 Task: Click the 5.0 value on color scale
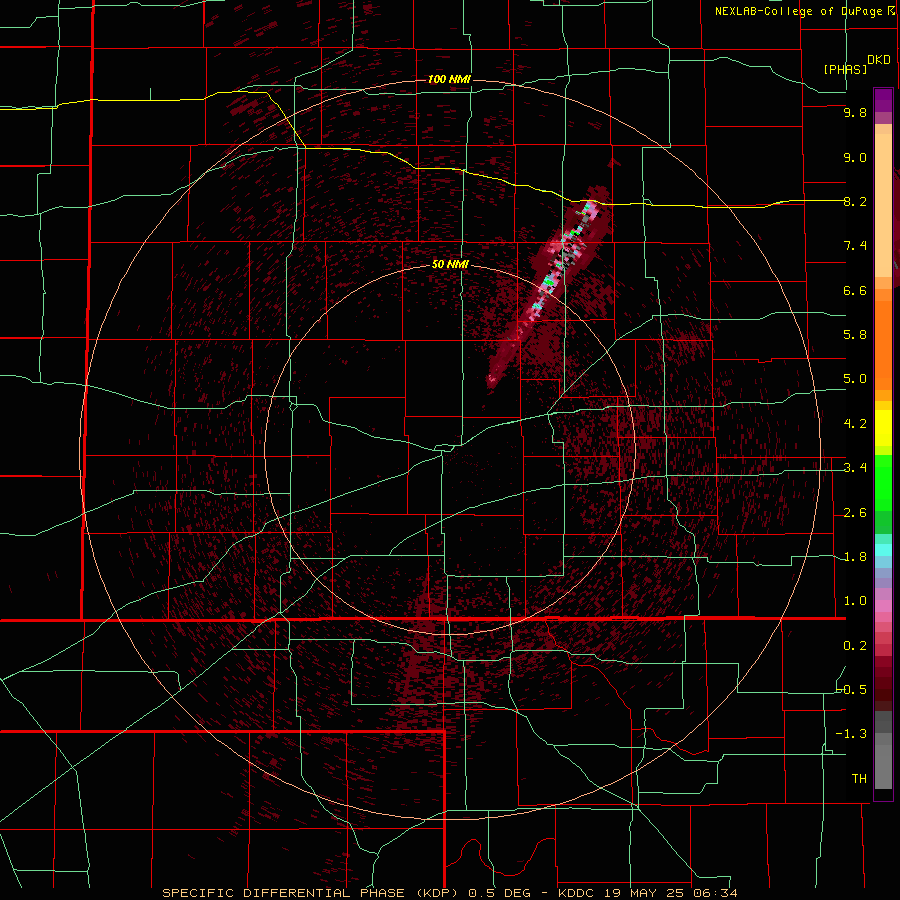pos(855,379)
